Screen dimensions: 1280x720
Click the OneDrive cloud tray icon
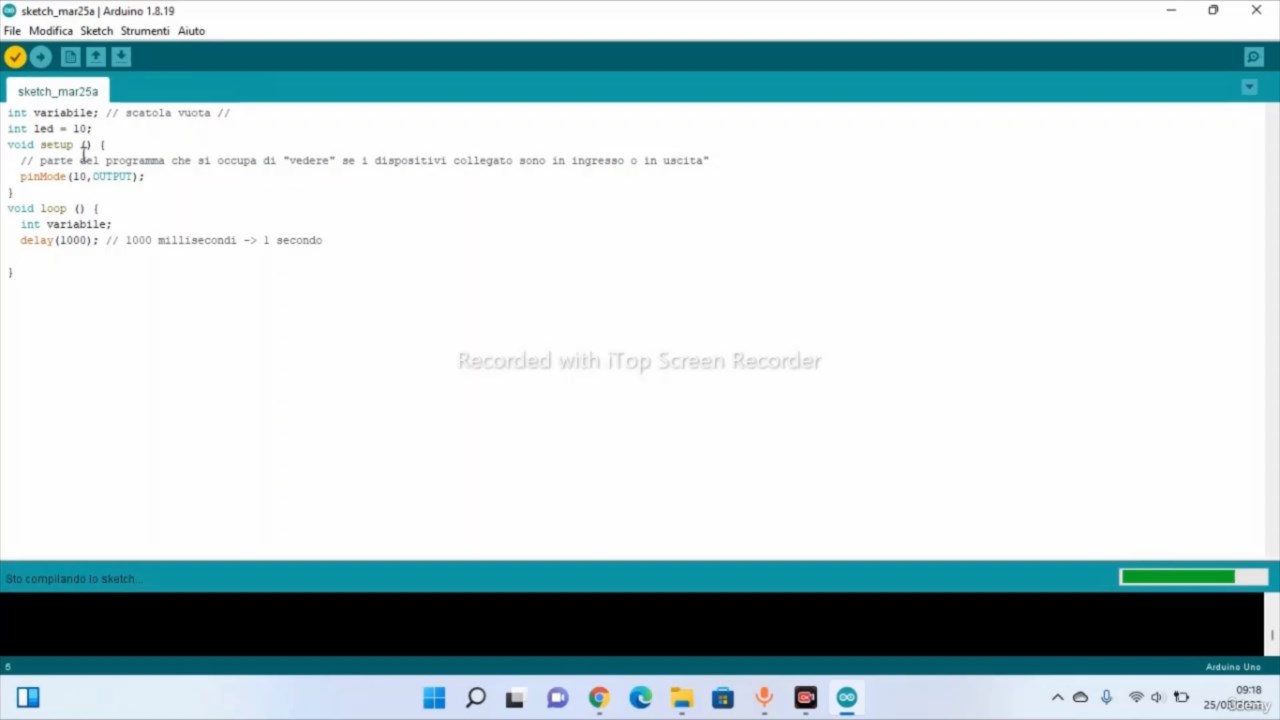pyautogui.click(x=1080, y=698)
